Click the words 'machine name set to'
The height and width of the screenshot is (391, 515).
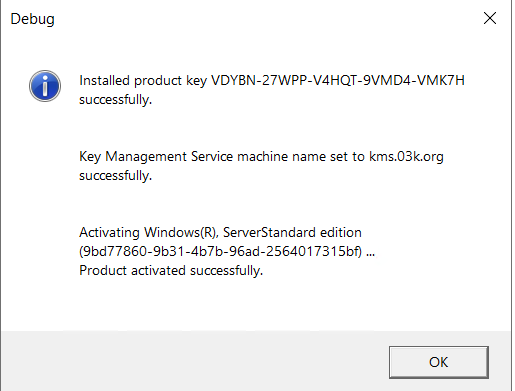point(301,157)
